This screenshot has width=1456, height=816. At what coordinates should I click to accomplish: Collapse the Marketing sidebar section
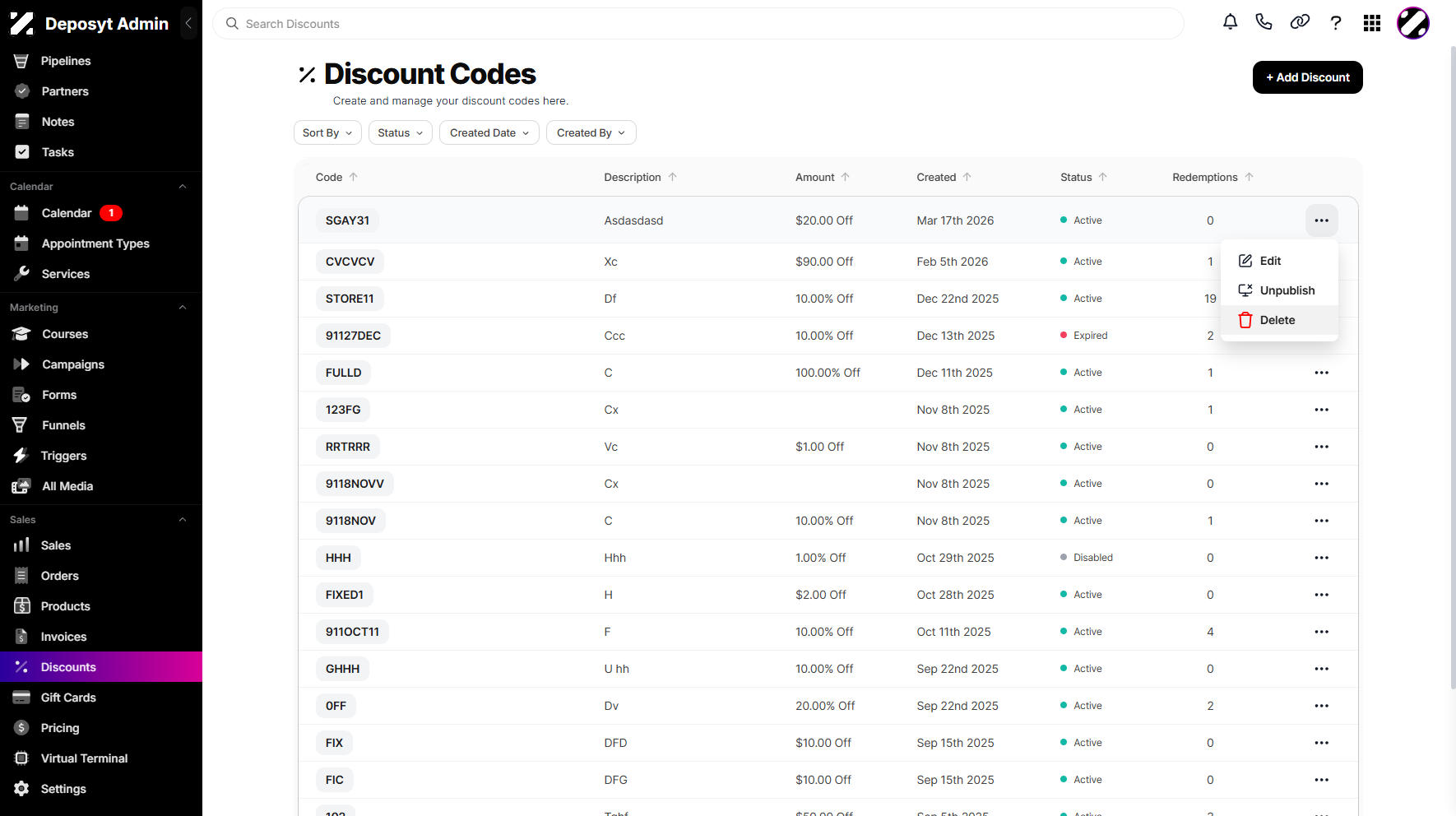tap(183, 308)
